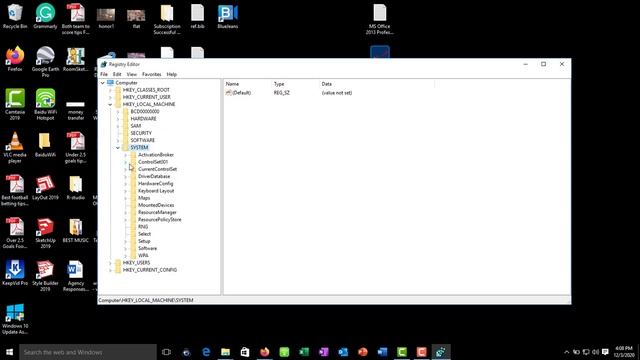Select the Keyboard Layout key
Image resolution: width=640 pixels, height=360 pixels.
[x=156, y=191]
